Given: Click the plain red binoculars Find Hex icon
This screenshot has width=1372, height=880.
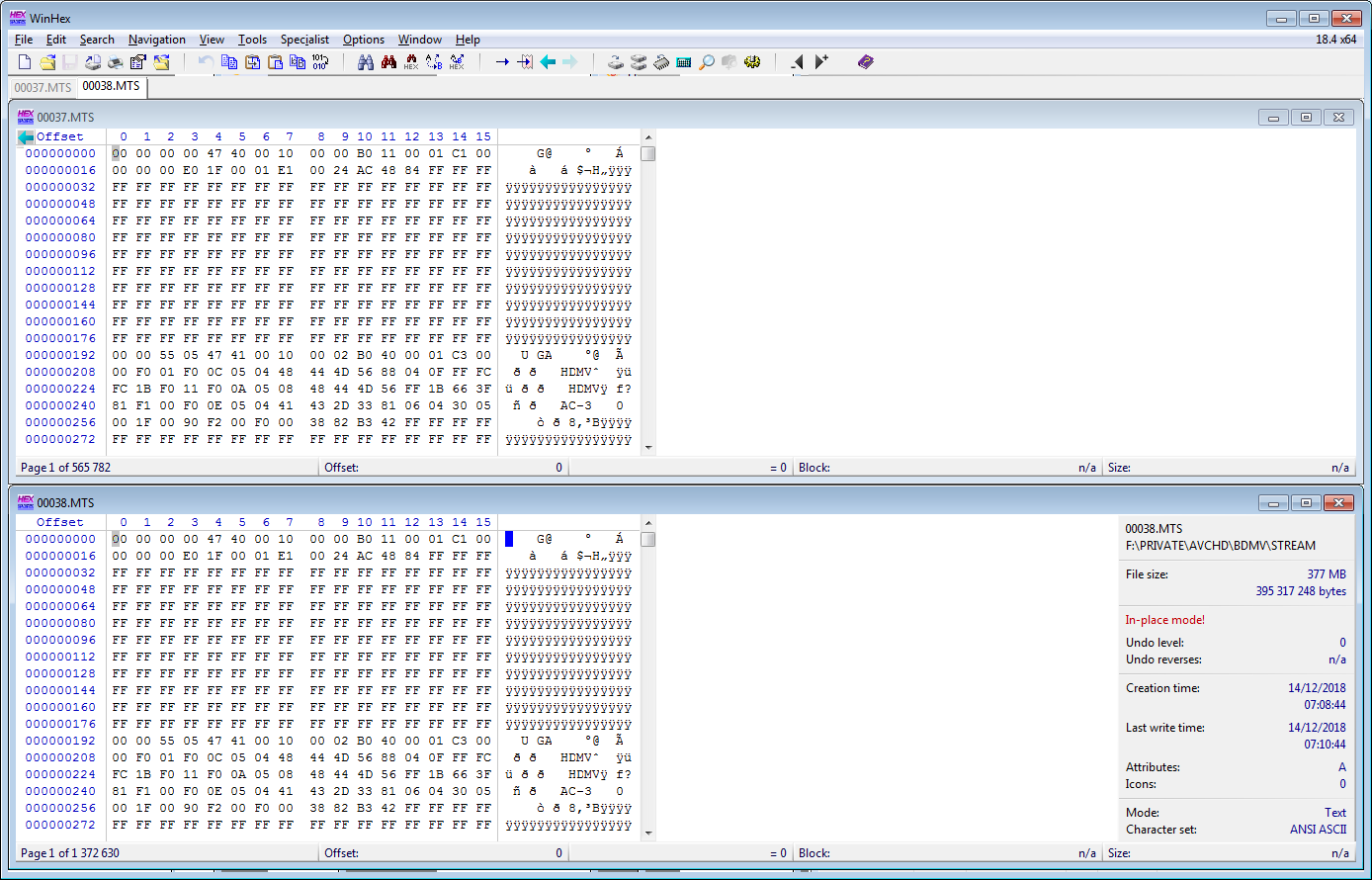Looking at the screenshot, I should [388, 62].
